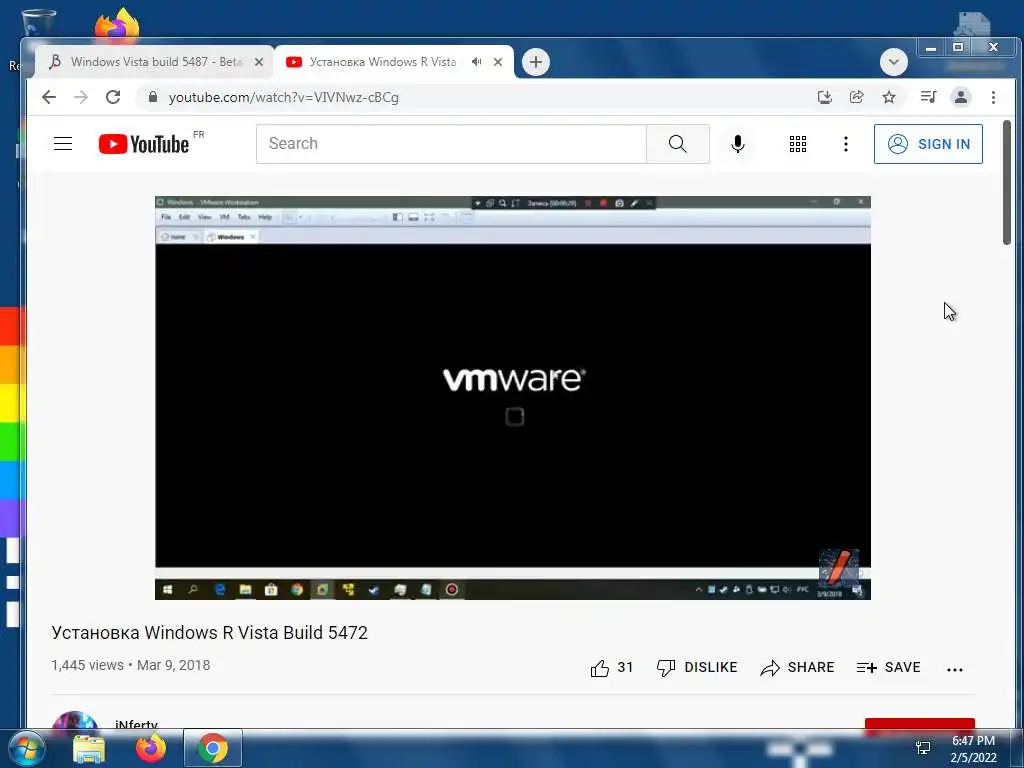Screen dimensions: 1024x768
Task: Open a new tab
Action: [536, 62]
